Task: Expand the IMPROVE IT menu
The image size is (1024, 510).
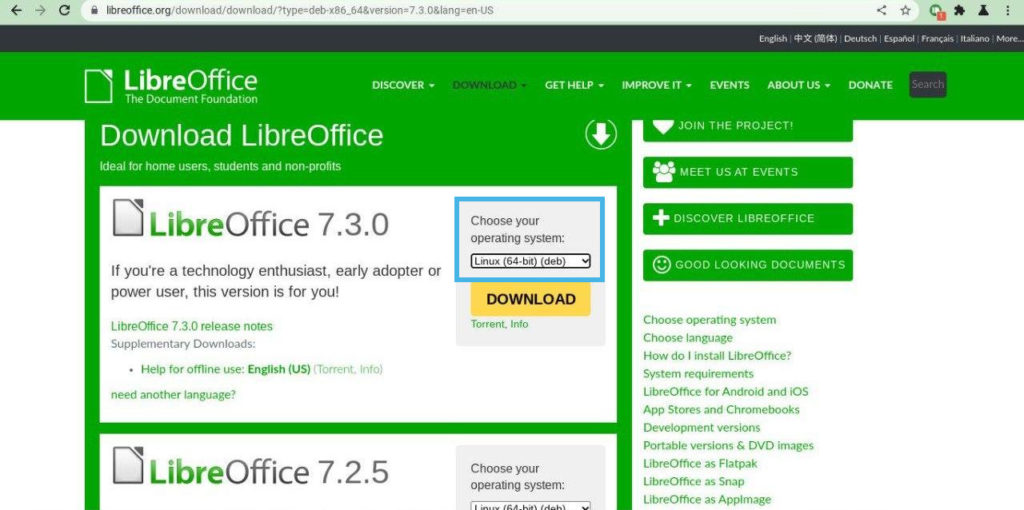Action: 656,85
